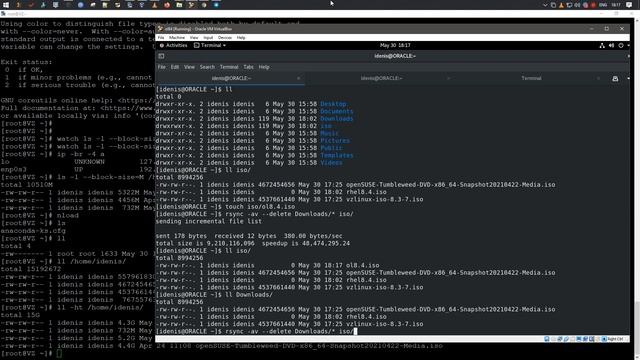Click VirtualBox hard disk activity indicator

[547, 339]
